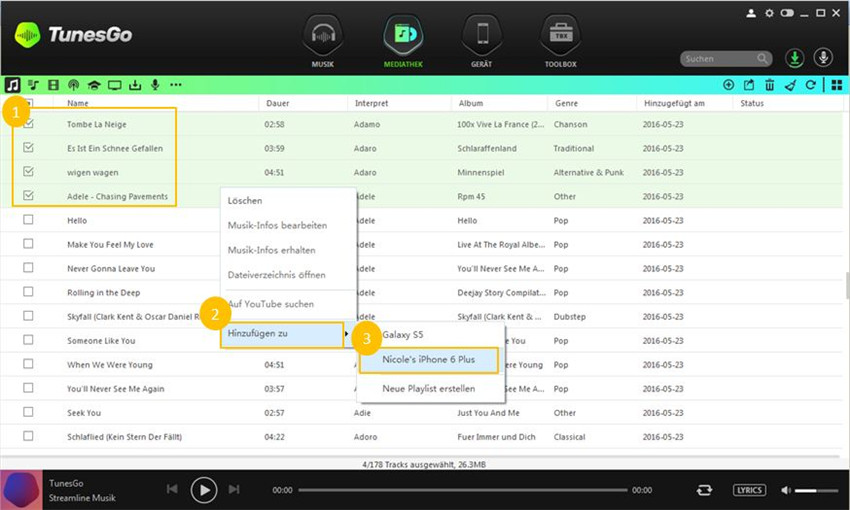Skip to the previous track
This screenshot has height=510, width=850.
coord(172,489)
